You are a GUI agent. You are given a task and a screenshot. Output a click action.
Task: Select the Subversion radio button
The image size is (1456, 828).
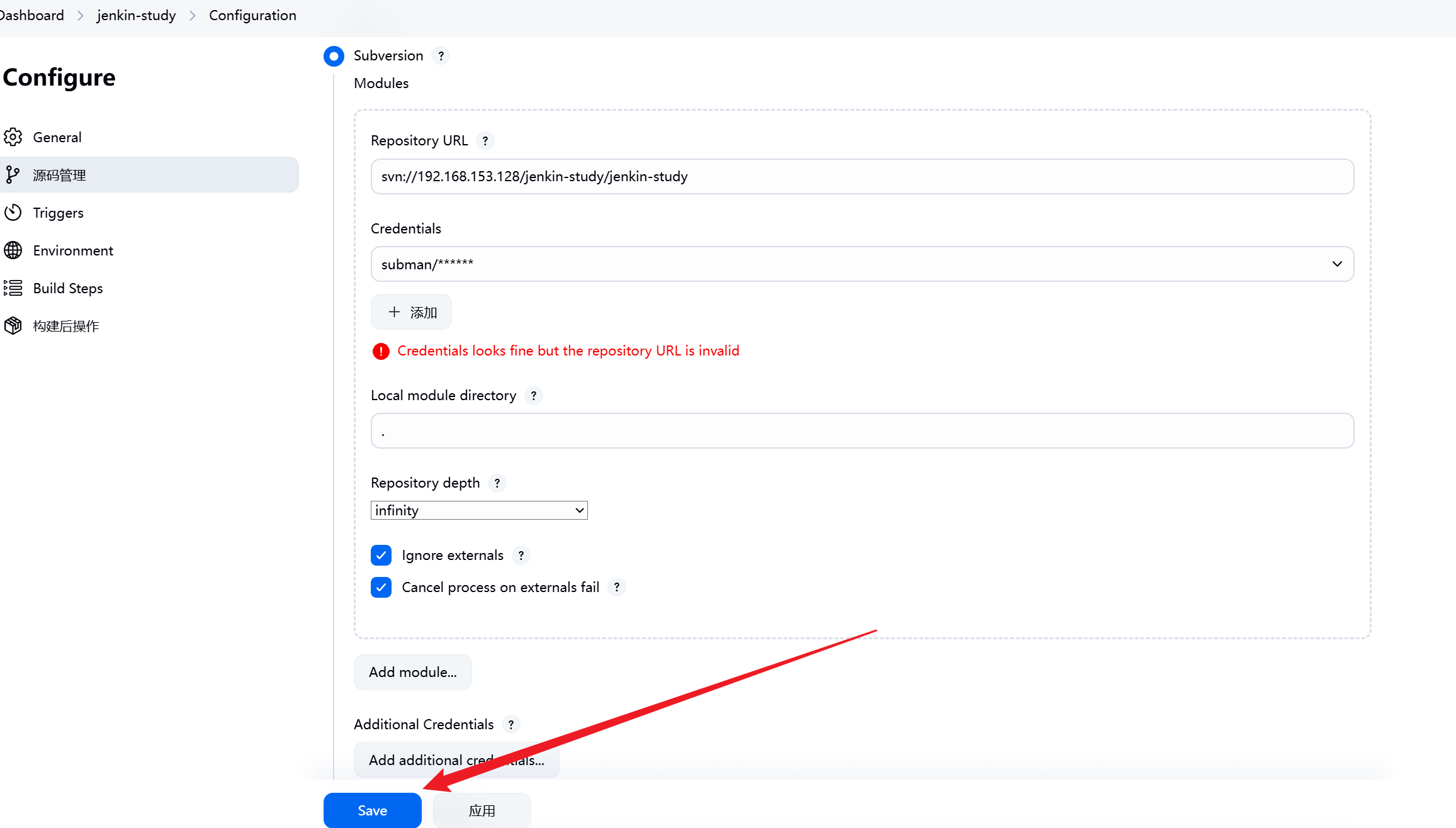334,56
